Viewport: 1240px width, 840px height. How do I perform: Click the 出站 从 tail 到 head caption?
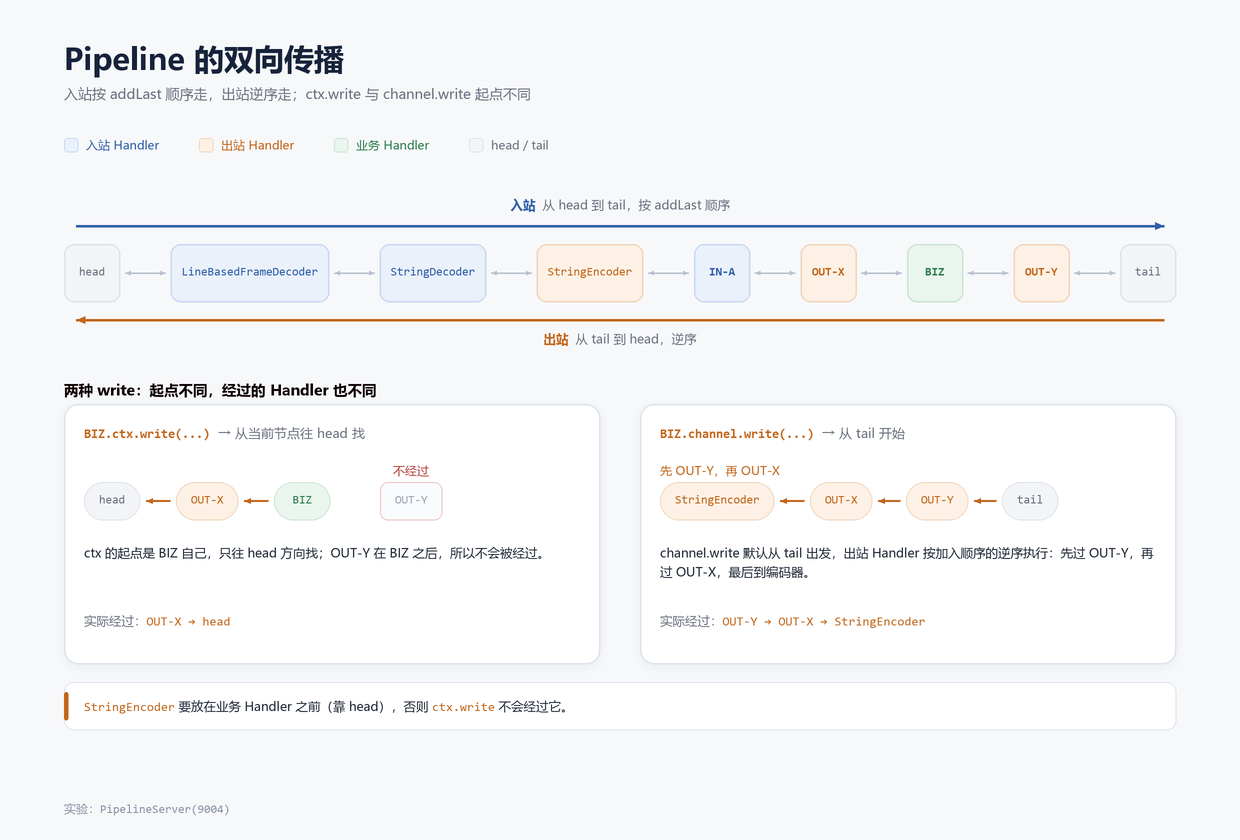click(x=620, y=340)
